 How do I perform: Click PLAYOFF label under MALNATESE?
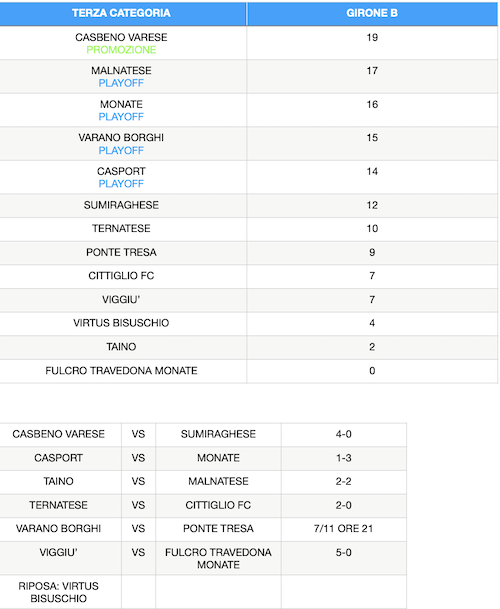pos(121,83)
